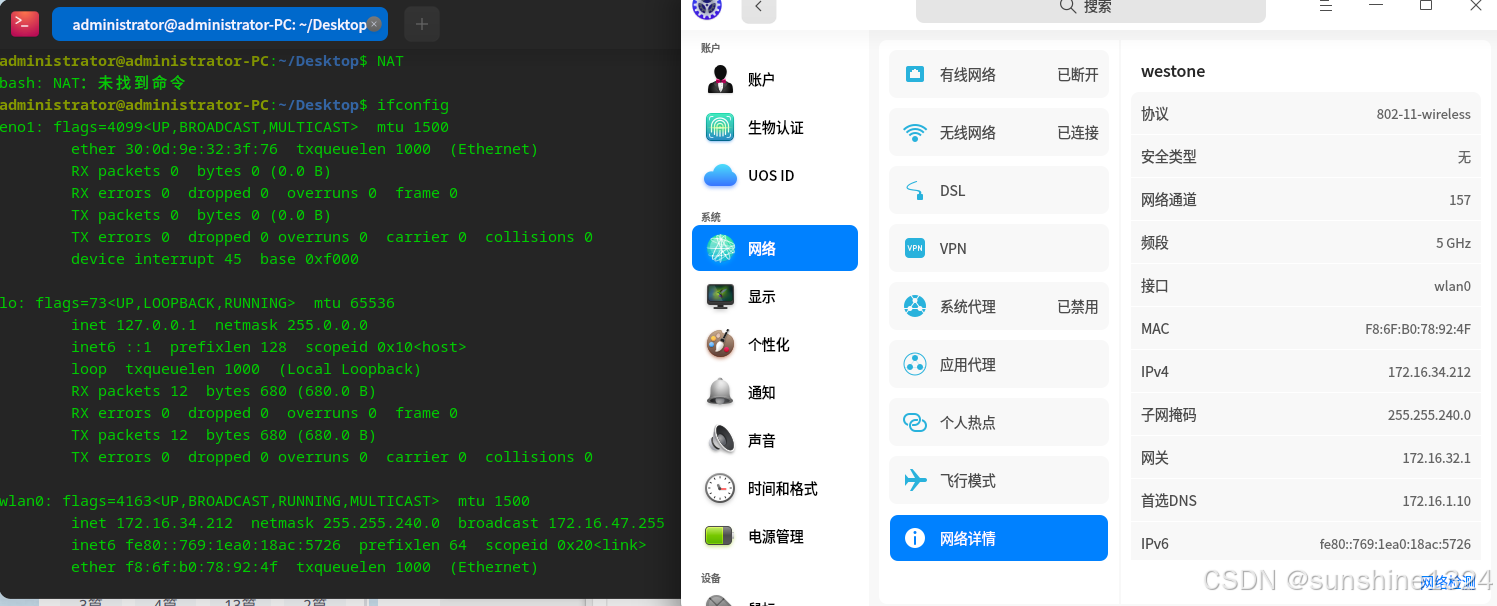
Task: Open the 有线网络 network entry
Action: 999,74
